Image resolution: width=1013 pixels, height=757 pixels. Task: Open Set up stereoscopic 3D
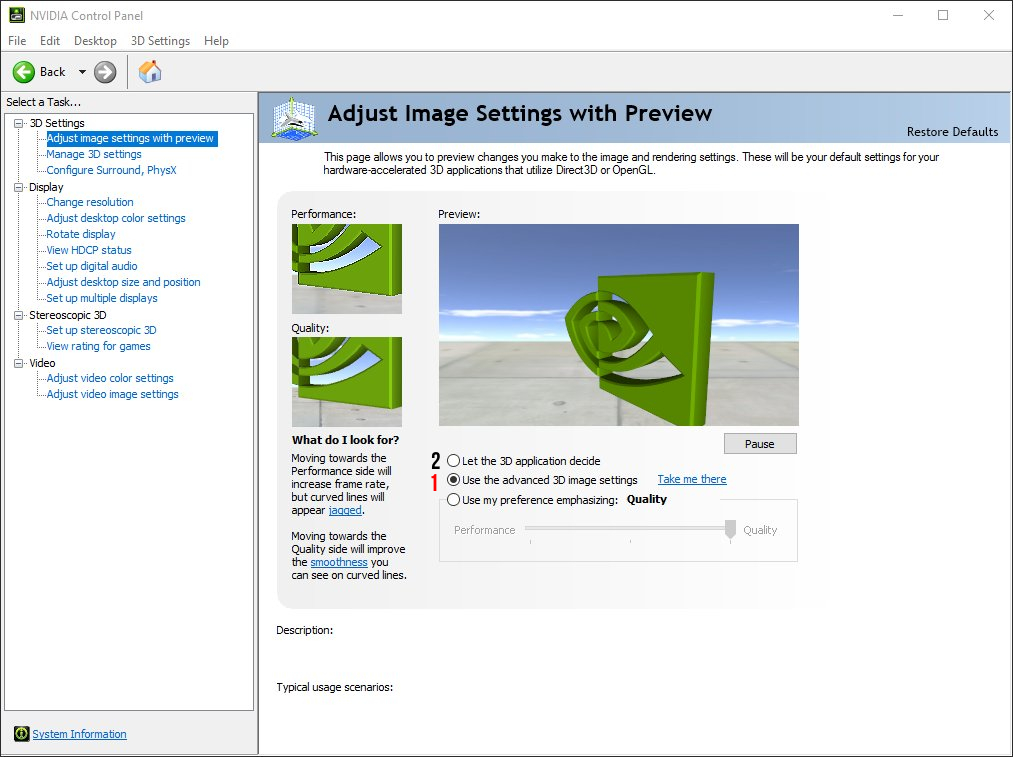click(101, 330)
